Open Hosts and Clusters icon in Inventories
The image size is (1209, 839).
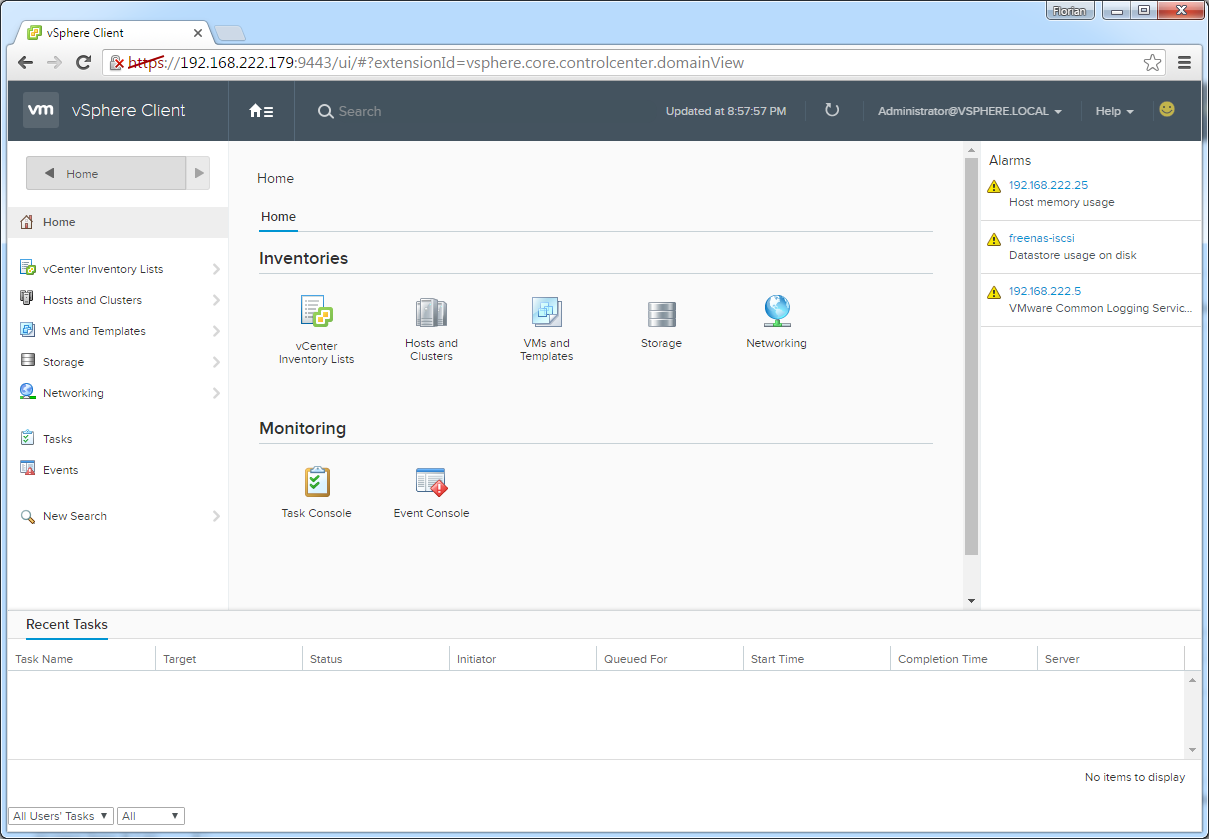point(431,312)
